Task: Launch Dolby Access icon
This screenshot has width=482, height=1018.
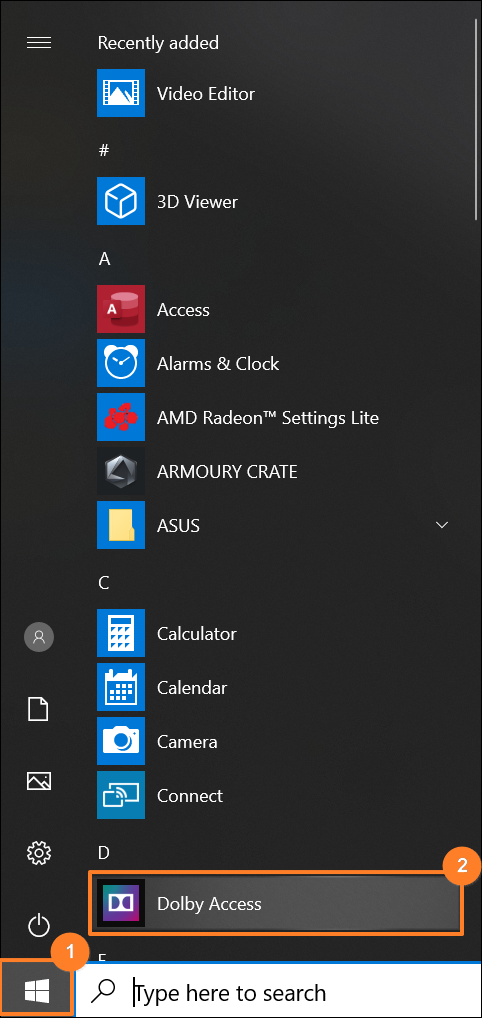Action: pos(121,903)
